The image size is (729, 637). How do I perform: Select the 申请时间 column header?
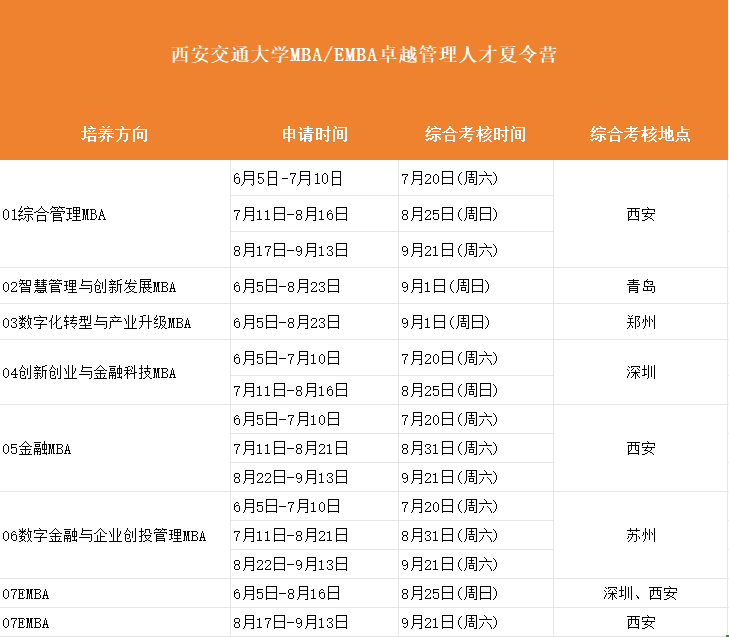(315, 134)
